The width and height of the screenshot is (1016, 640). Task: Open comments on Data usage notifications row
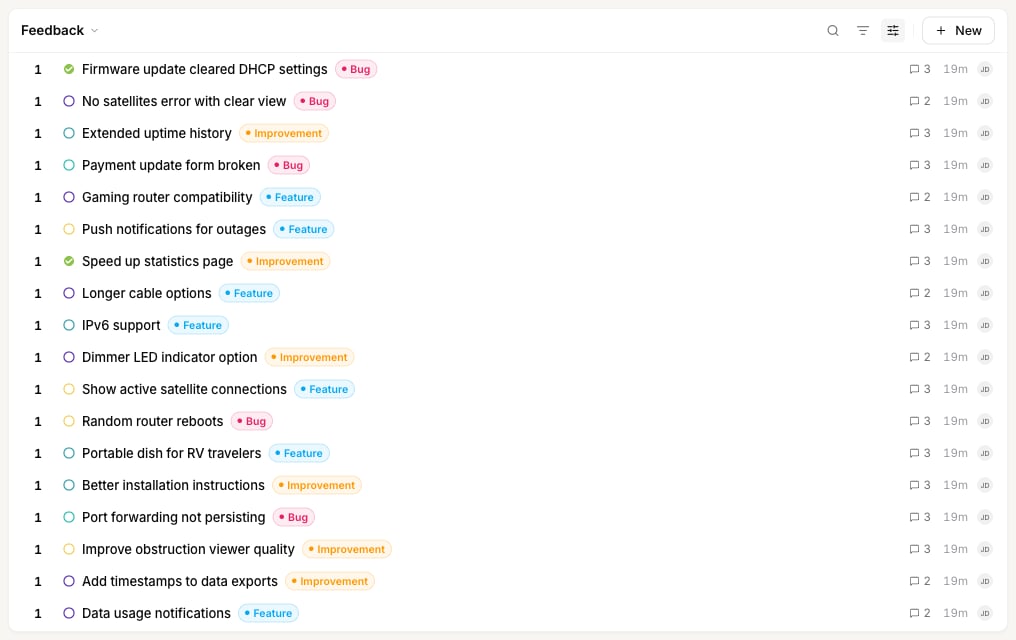(919, 613)
